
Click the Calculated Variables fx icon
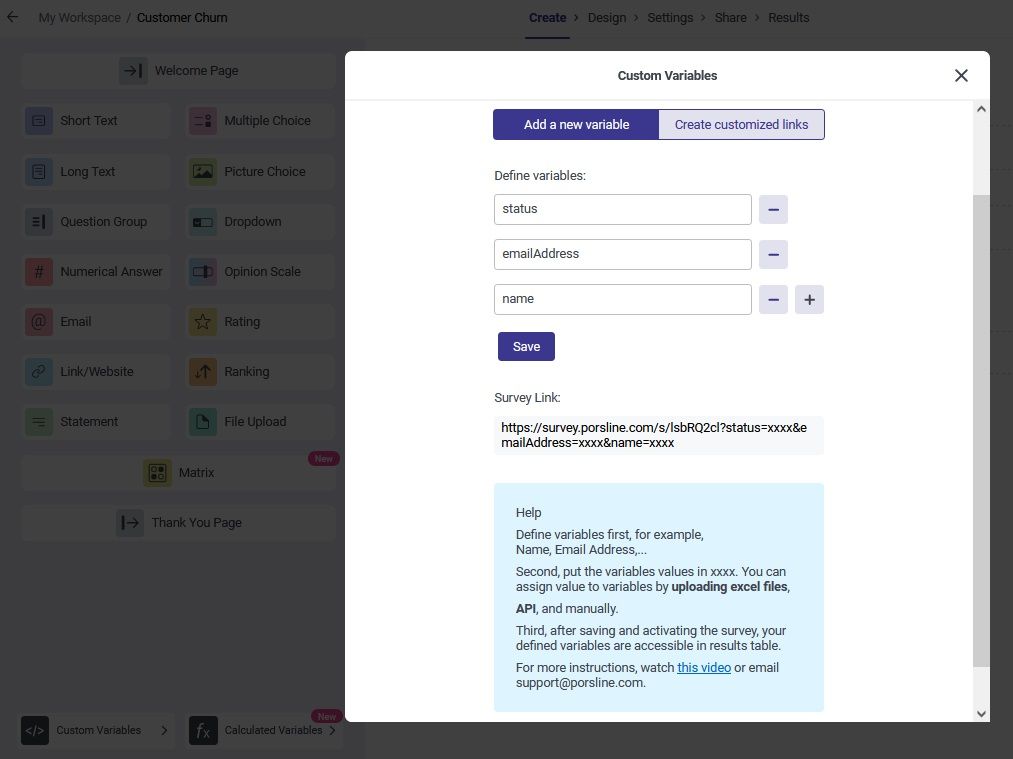tap(203, 731)
